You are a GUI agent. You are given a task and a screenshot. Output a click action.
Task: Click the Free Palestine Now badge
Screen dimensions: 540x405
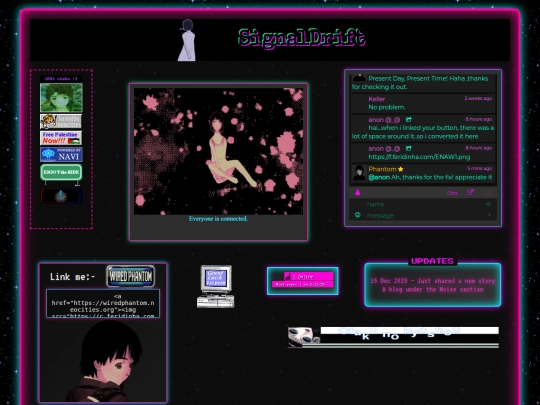pos(61,138)
